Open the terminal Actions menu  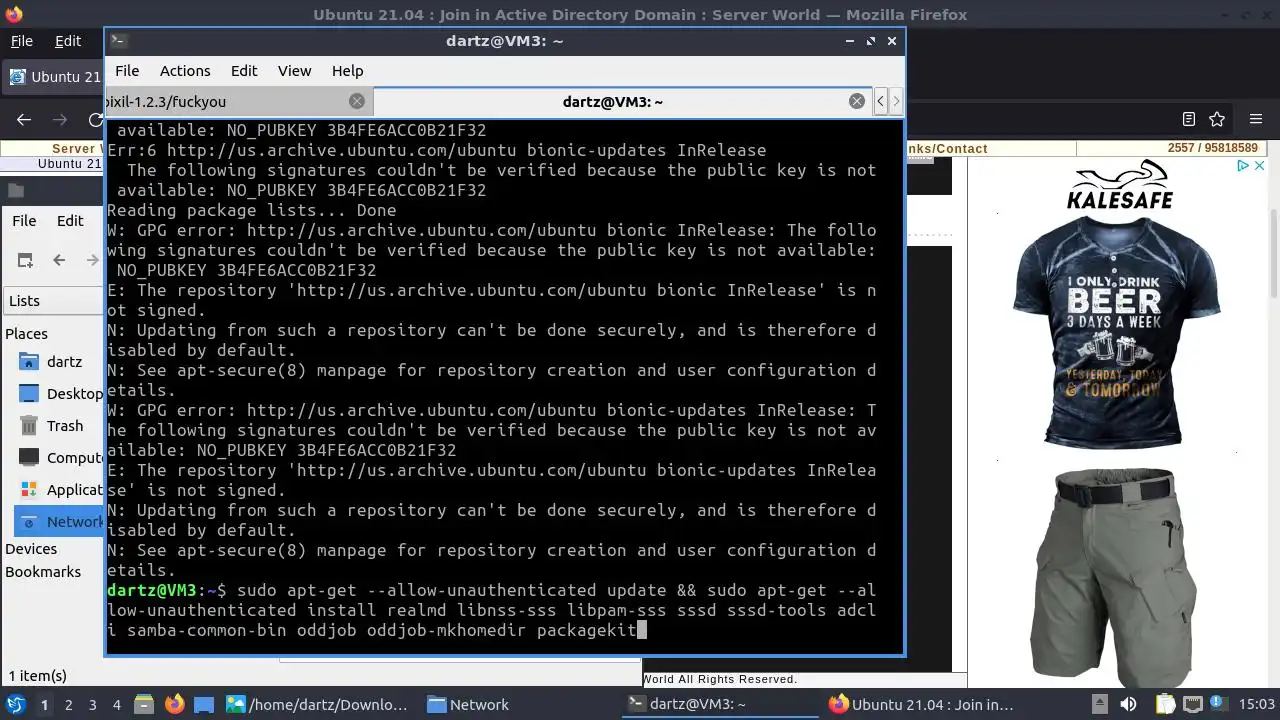(x=185, y=71)
